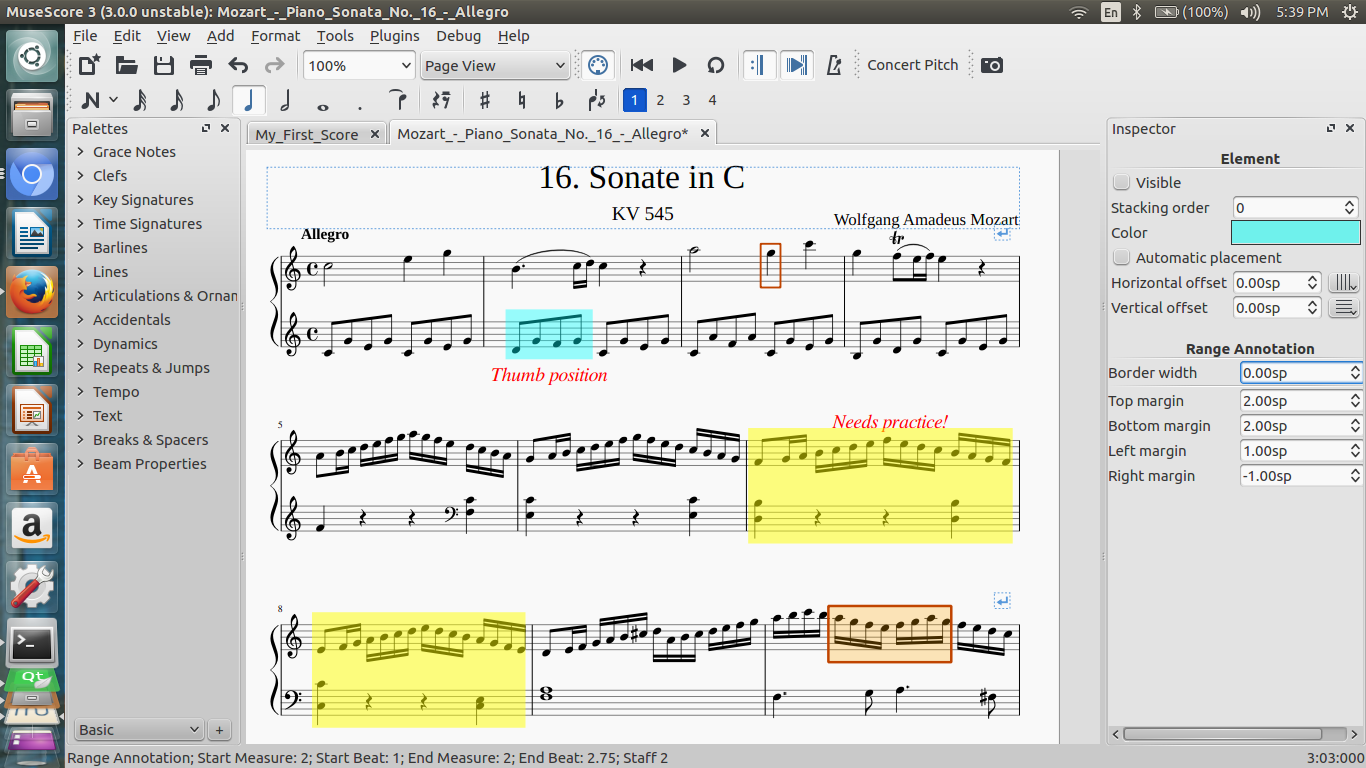Click the loop playback icon

[716, 65]
